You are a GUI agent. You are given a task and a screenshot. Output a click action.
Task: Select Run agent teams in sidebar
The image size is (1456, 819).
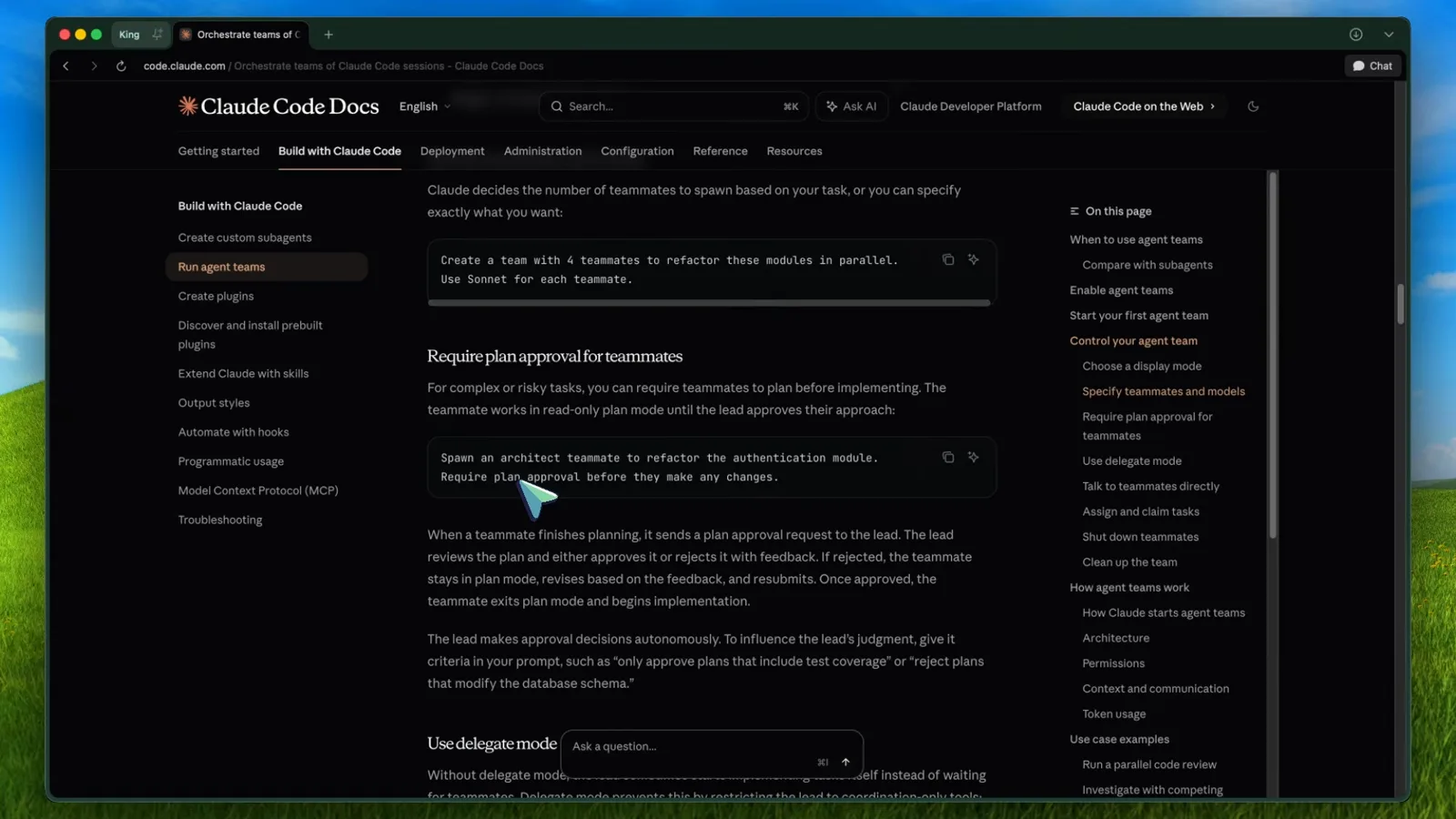(x=267, y=267)
